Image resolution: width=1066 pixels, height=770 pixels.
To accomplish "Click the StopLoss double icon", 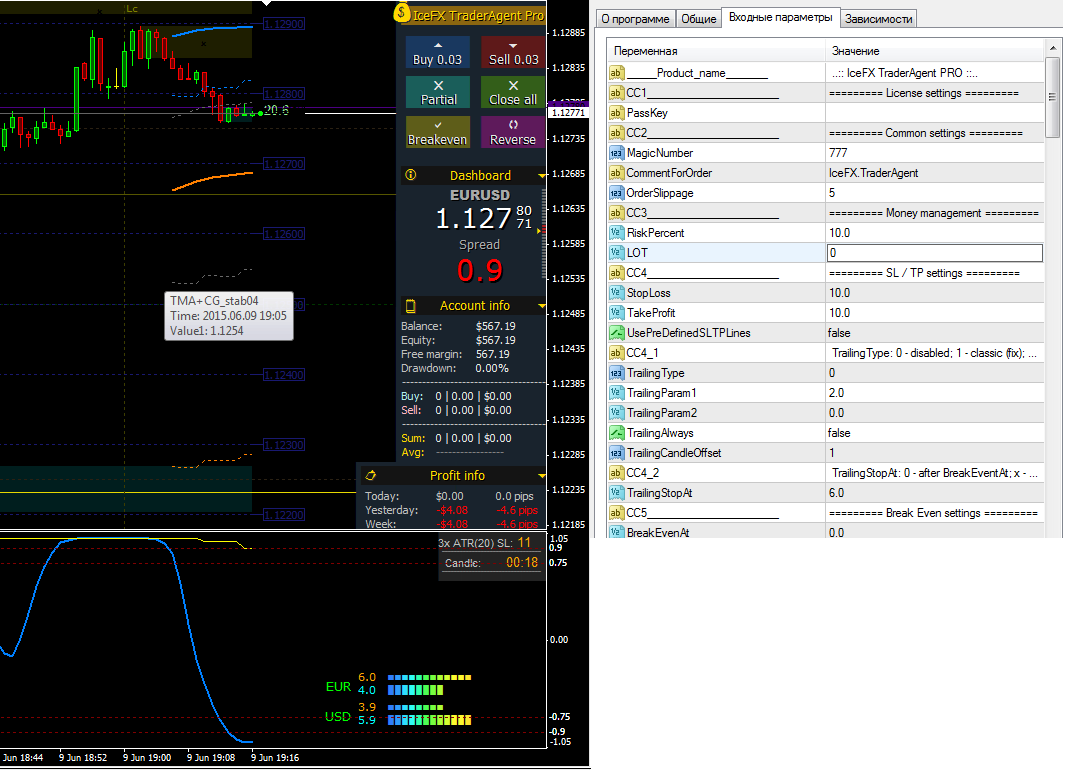I will tap(616, 293).
